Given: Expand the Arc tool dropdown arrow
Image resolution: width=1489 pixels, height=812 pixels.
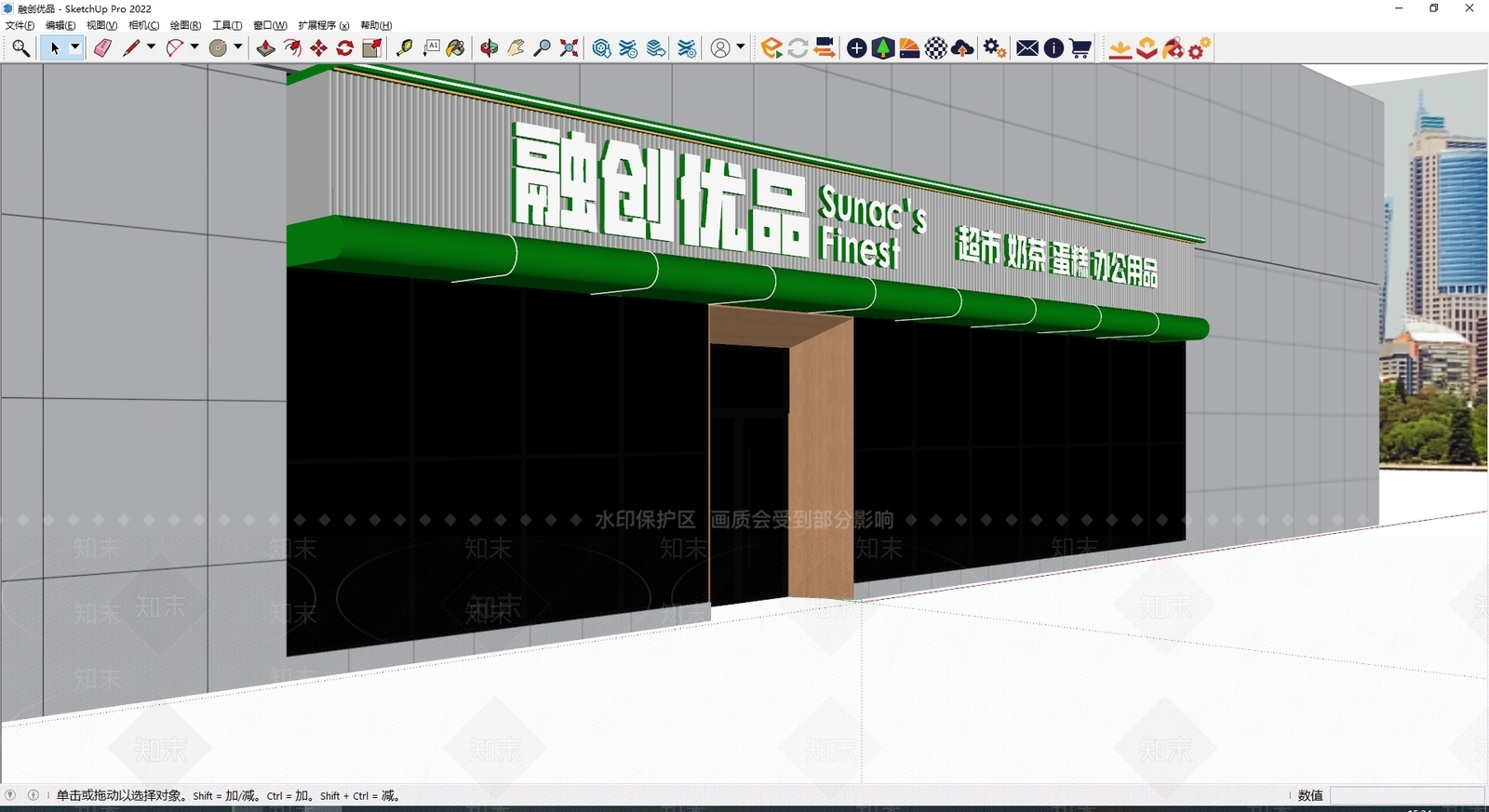Looking at the screenshot, I should (195, 47).
